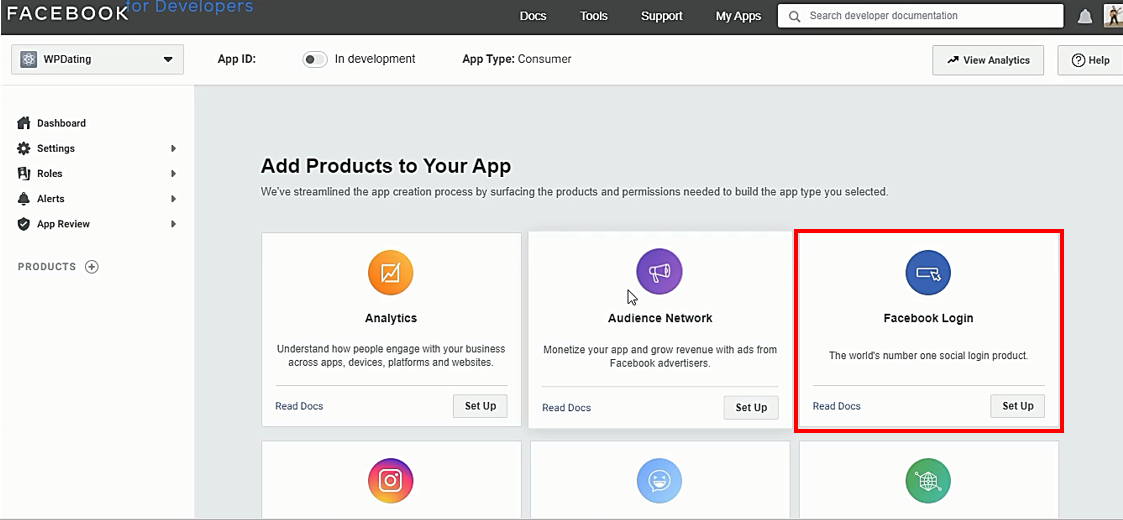Viewport: 1123px width, 520px height.
Task: Click the light blue Messenger smiley icon
Action: click(659, 481)
